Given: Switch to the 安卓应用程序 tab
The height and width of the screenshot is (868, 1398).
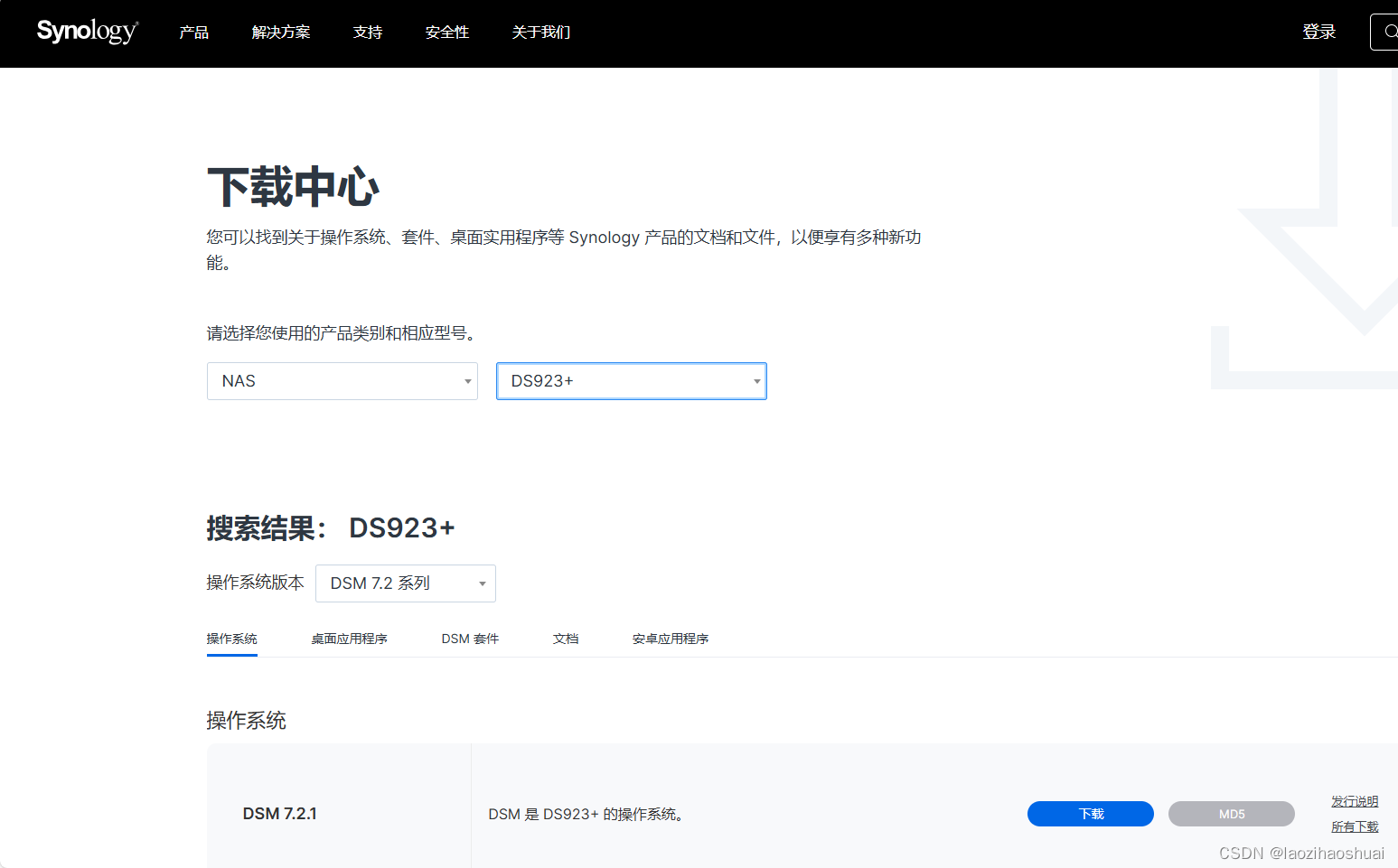Looking at the screenshot, I should 671,639.
